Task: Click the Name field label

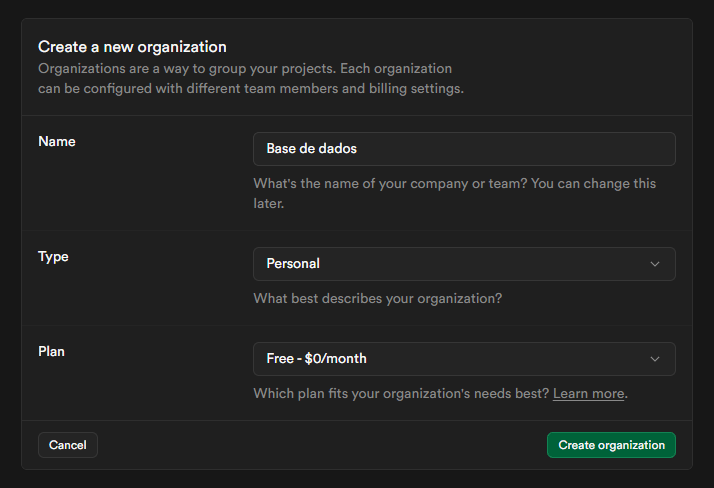Action: pos(56,142)
